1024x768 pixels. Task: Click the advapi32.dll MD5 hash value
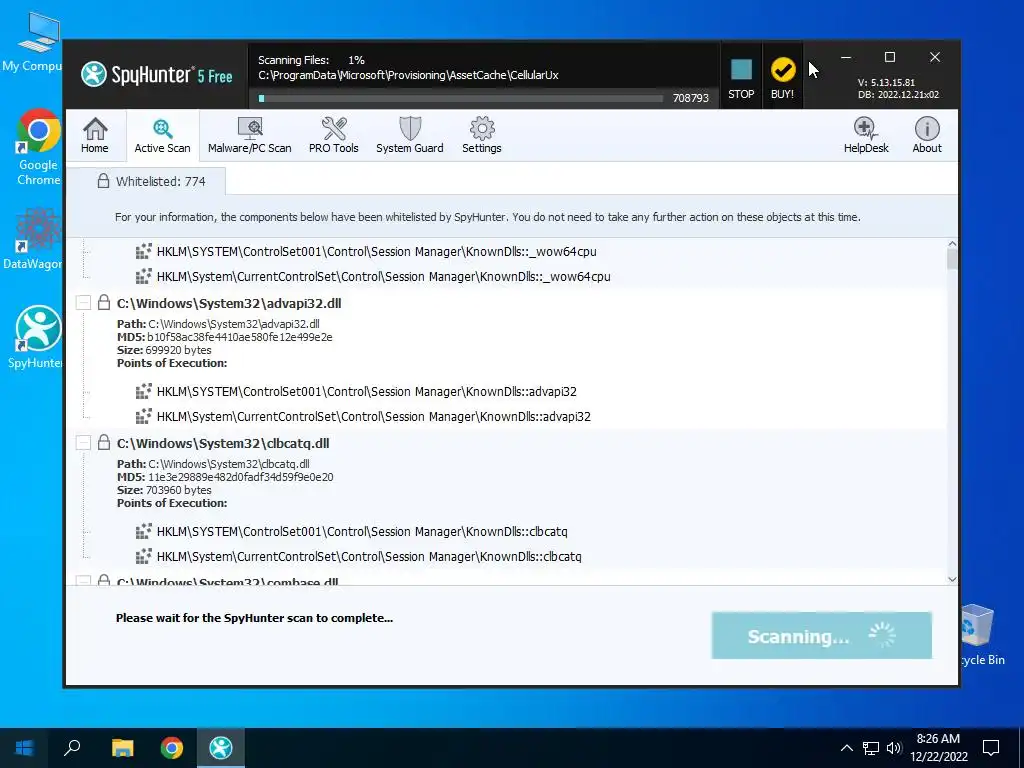[x=240, y=337]
